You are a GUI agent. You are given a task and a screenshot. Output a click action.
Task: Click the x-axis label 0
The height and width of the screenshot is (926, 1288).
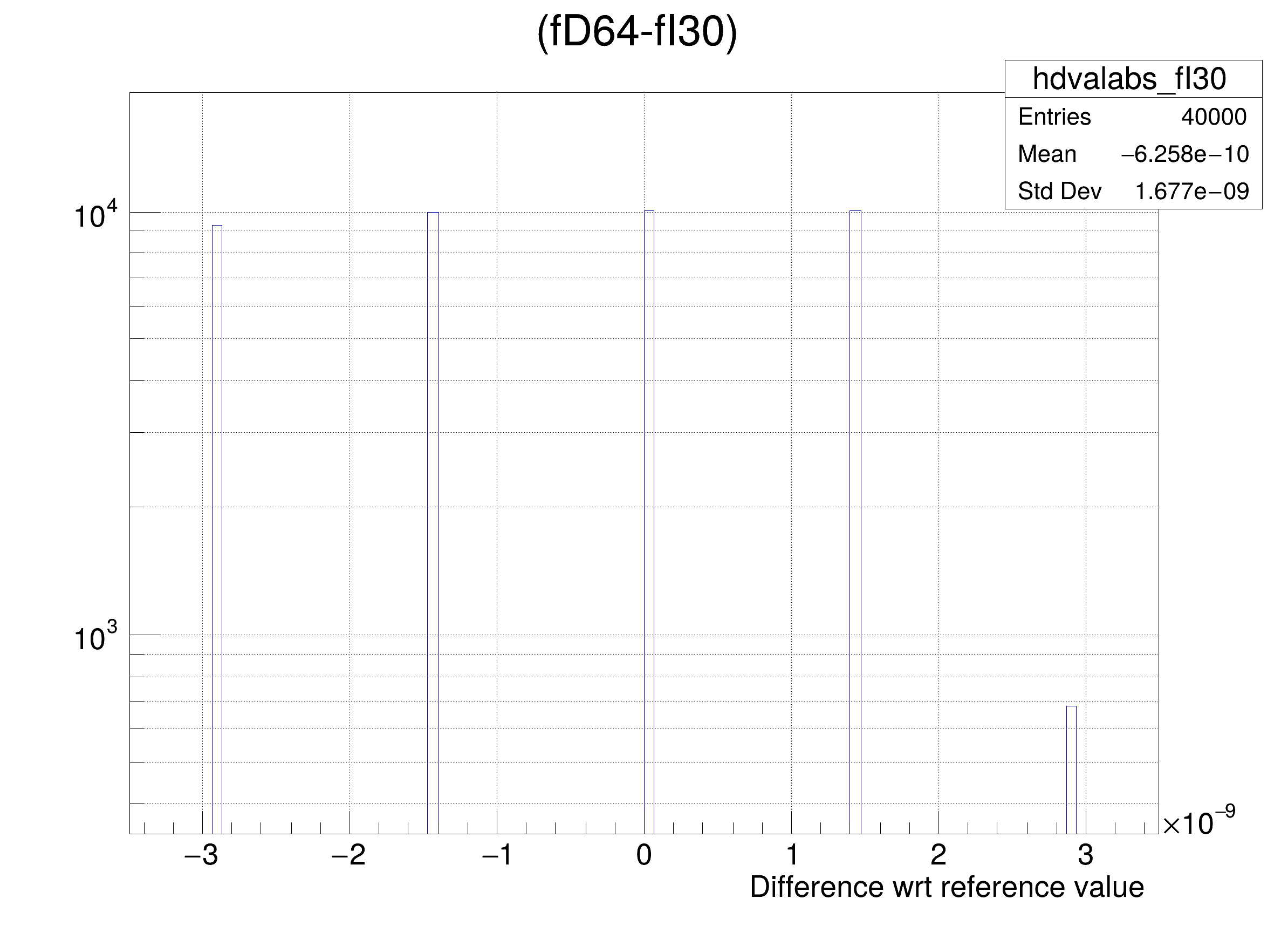[644, 855]
